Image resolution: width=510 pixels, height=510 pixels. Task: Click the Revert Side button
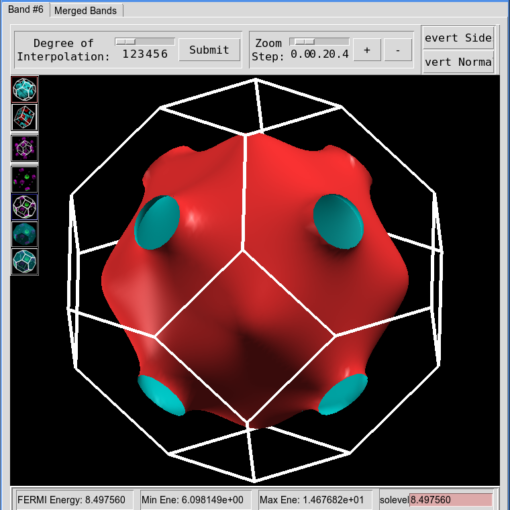[458, 38]
